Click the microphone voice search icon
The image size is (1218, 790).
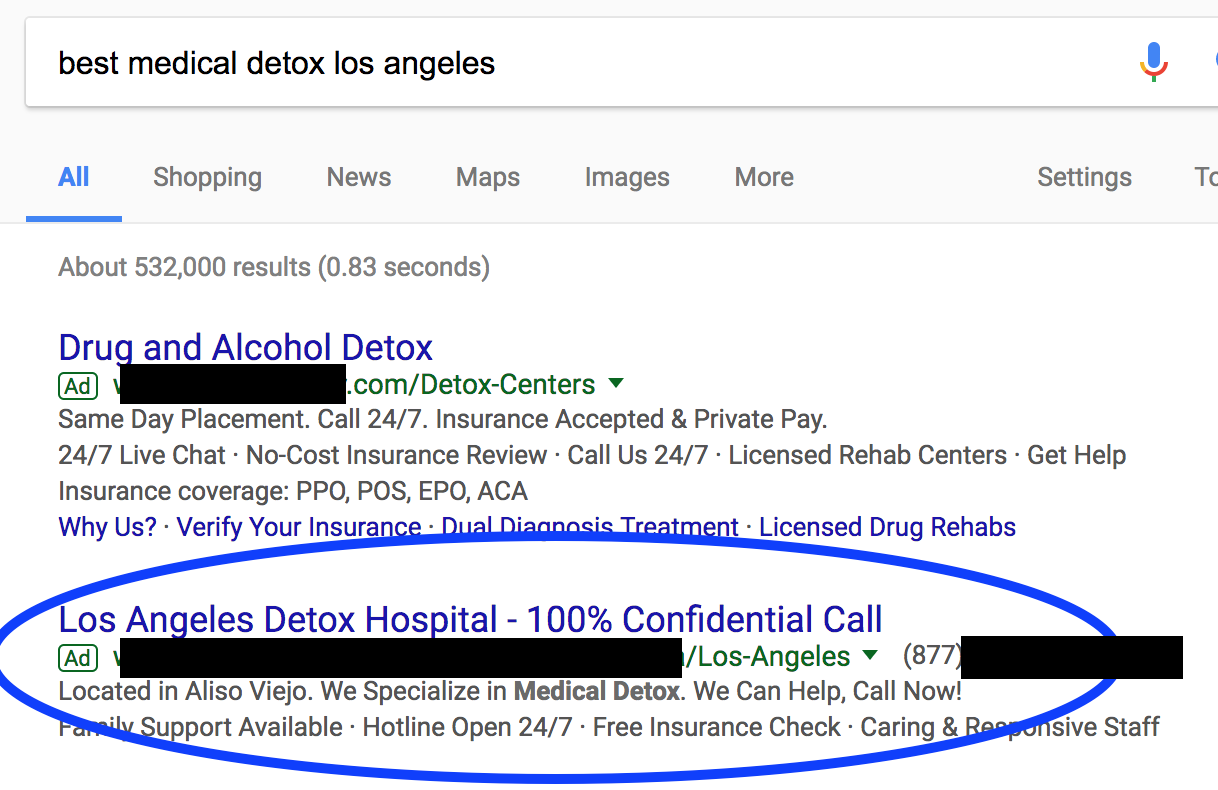click(1153, 63)
